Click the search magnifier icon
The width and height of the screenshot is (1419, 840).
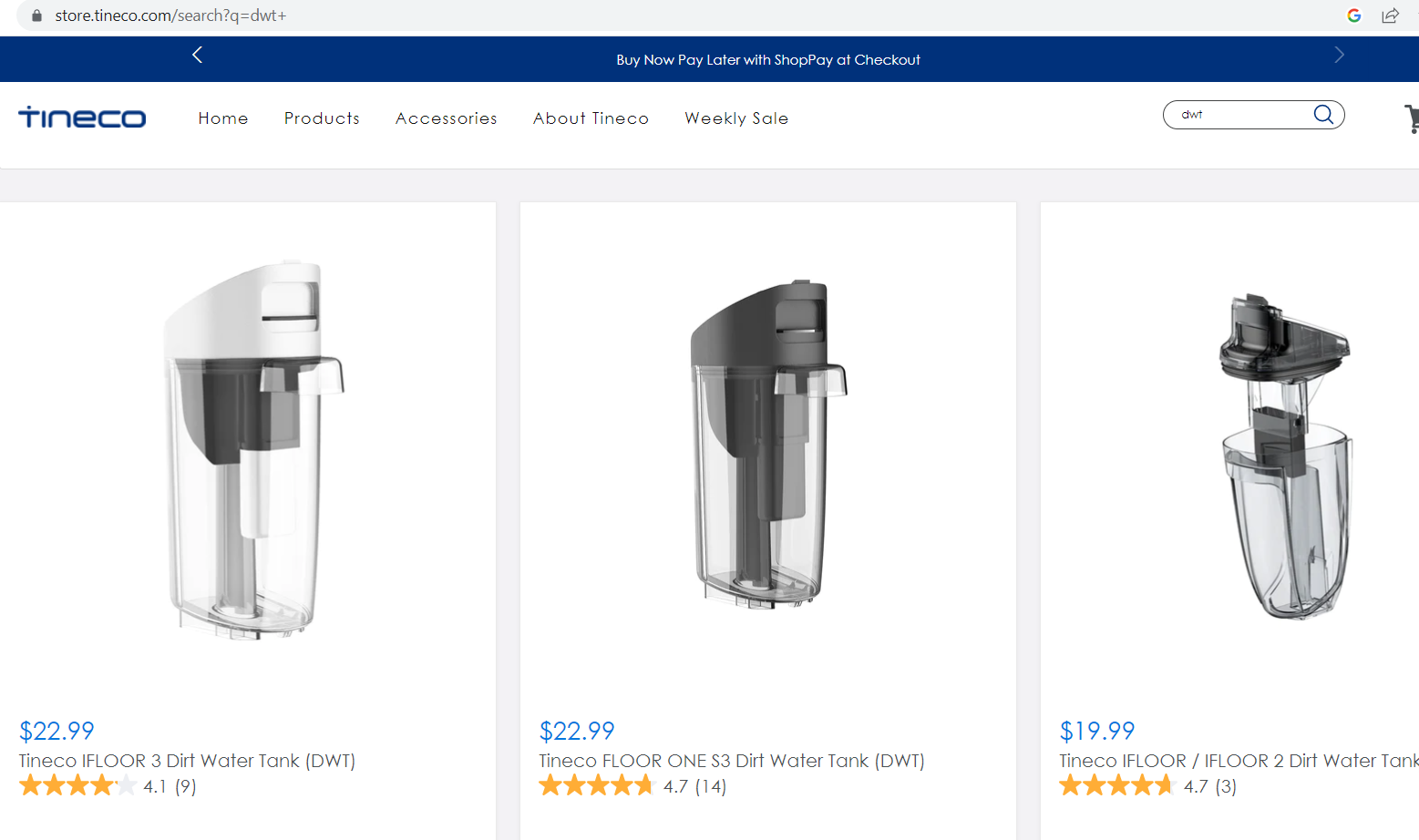[x=1323, y=114]
